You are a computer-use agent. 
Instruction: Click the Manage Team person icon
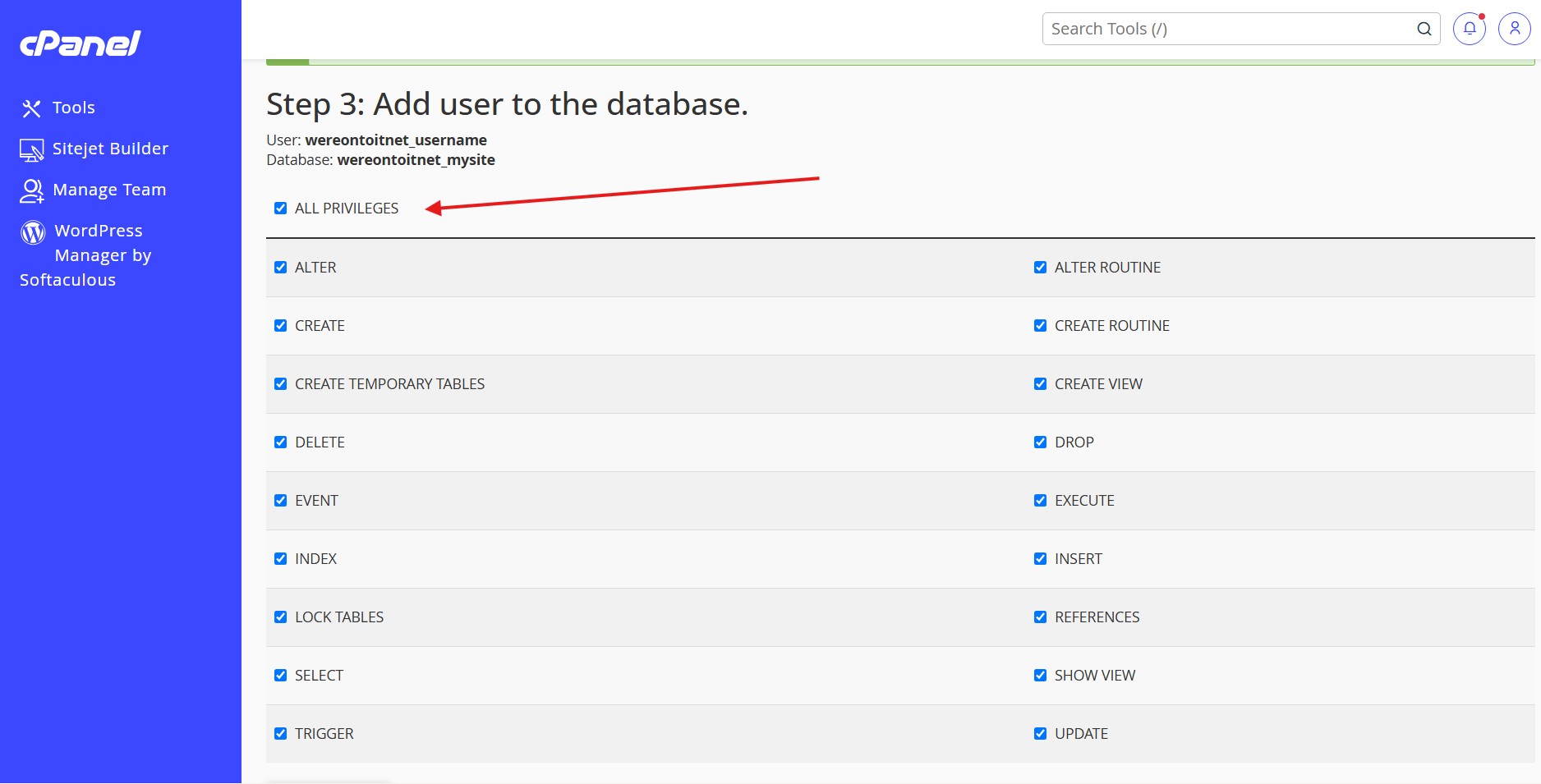click(x=31, y=190)
